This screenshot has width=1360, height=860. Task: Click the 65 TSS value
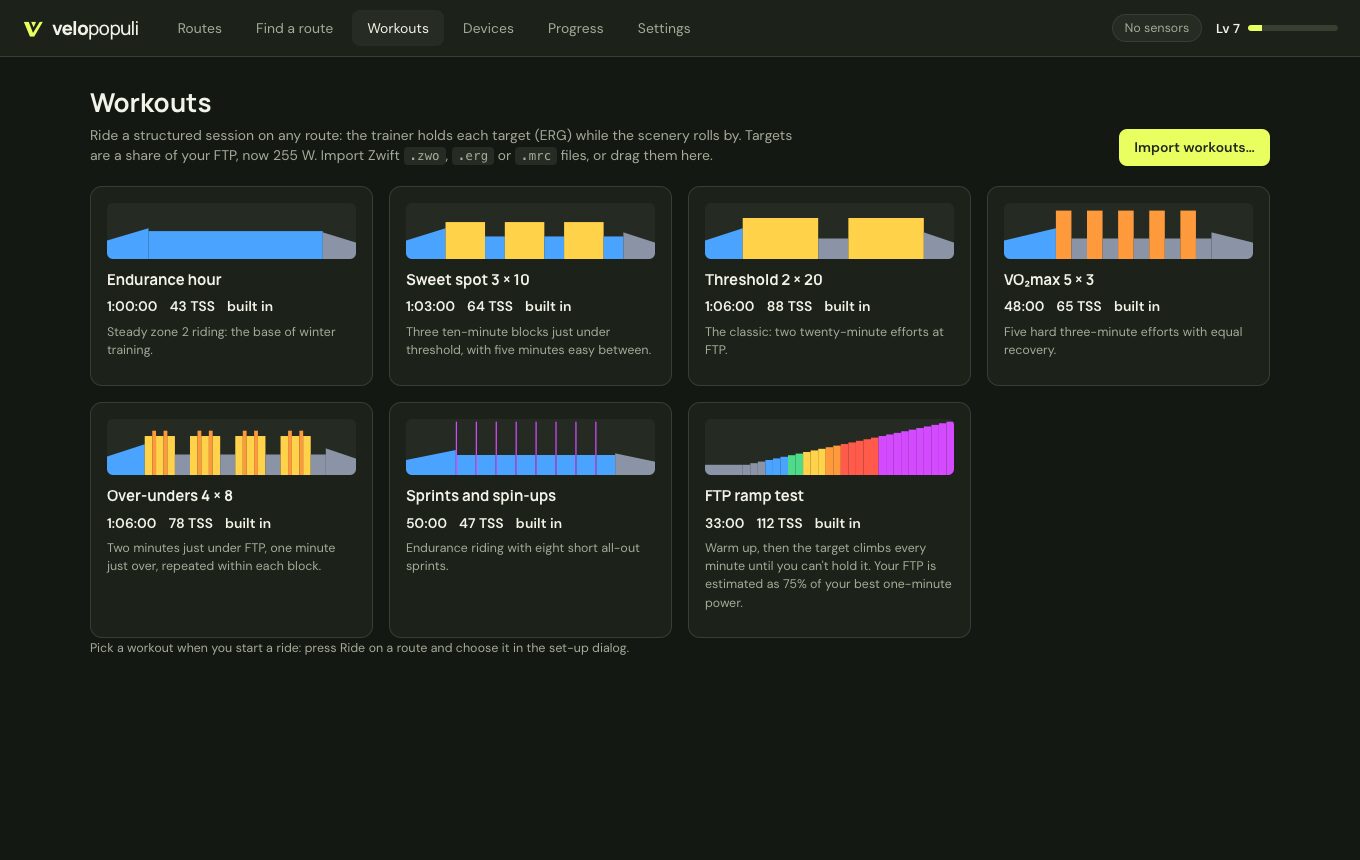pos(1079,306)
